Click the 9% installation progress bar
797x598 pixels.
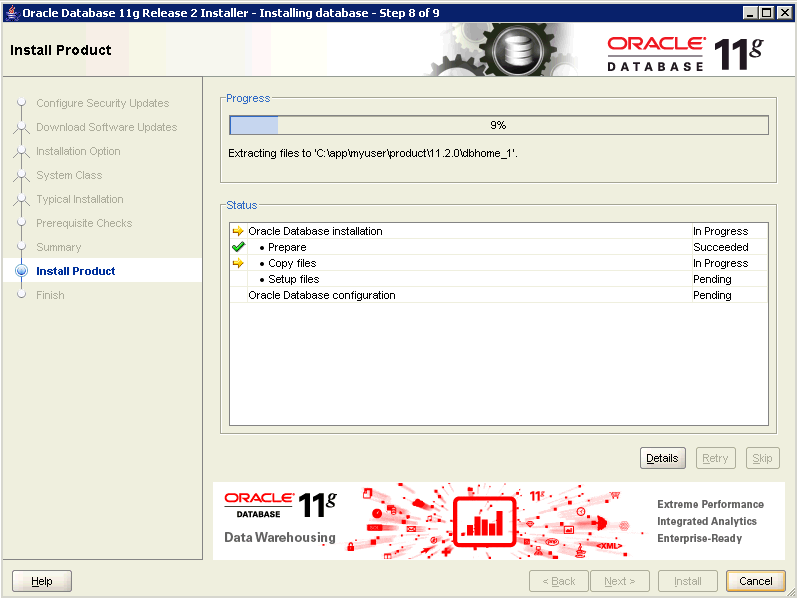click(x=498, y=125)
